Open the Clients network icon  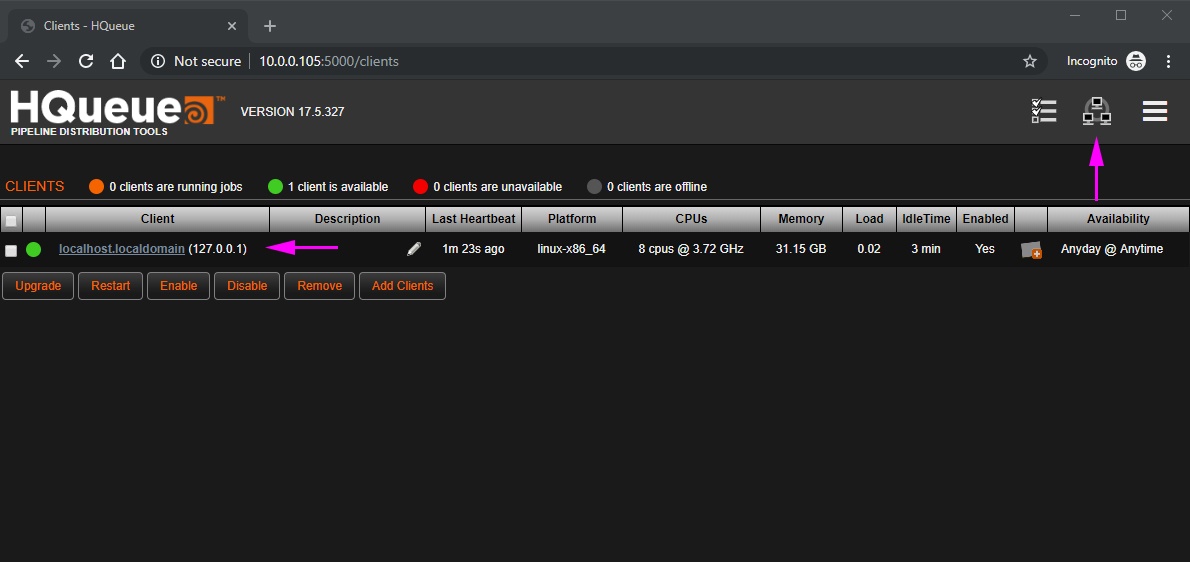(x=1097, y=111)
